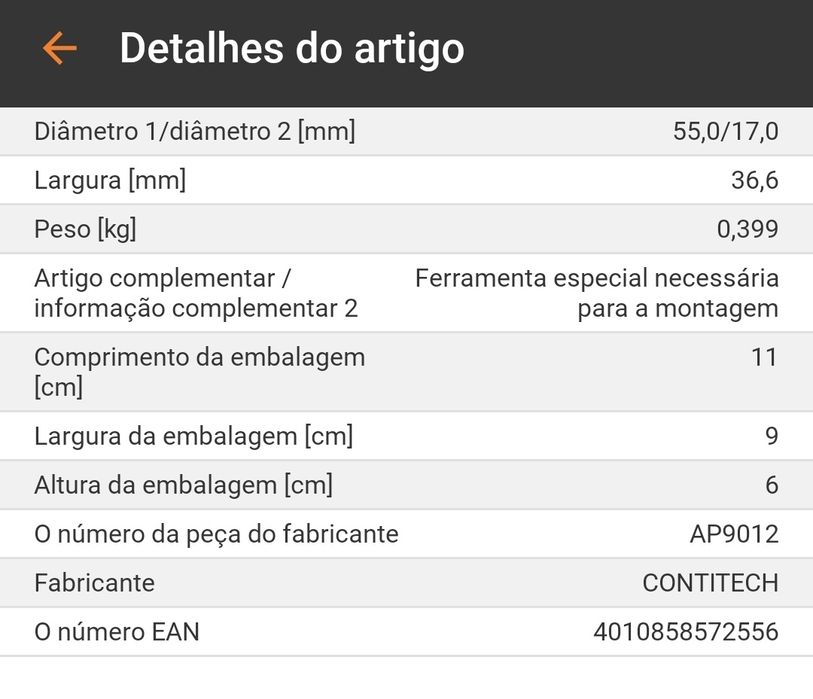Tap the manufacturer name CONTITECH

coord(710,583)
